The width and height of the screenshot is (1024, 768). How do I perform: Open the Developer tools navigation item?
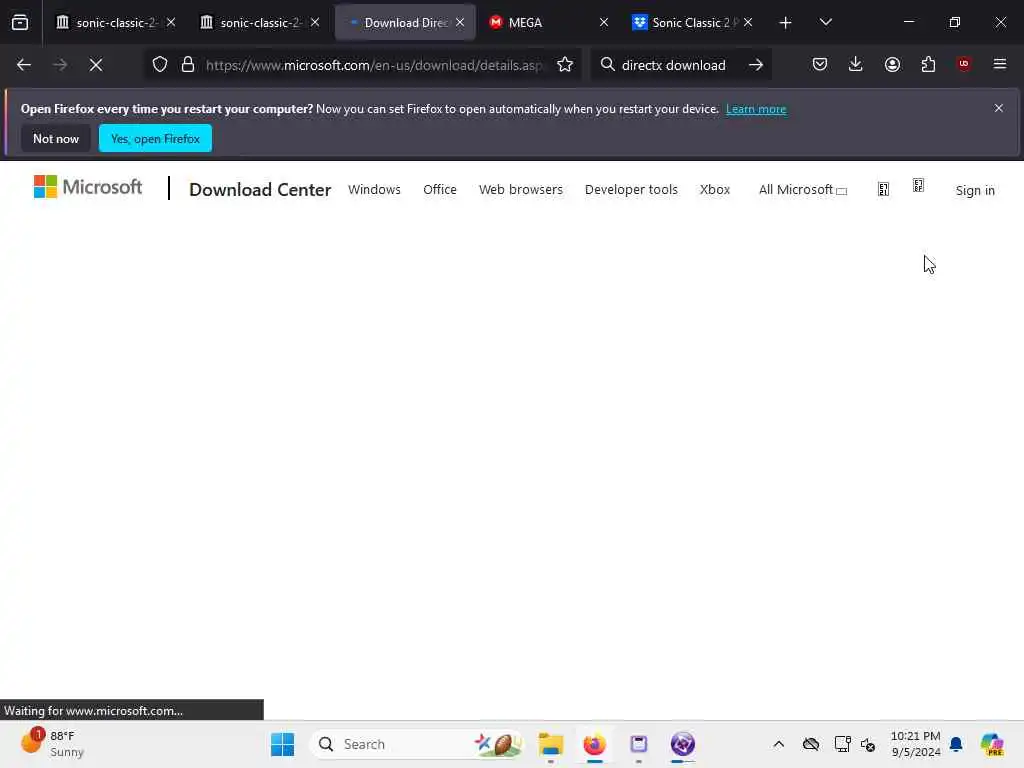tap(632, 189)
